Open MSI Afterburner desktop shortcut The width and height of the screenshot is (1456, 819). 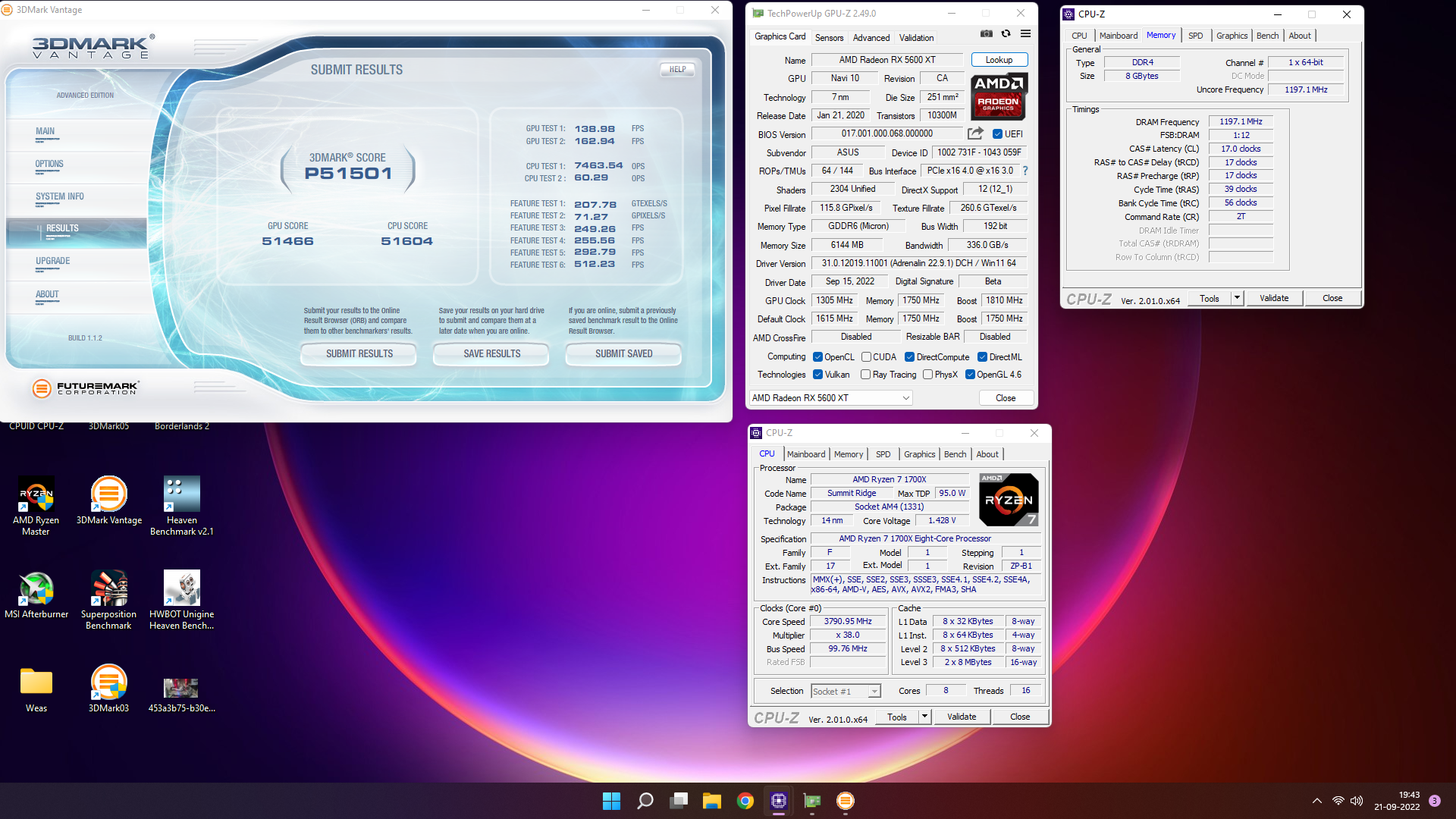36,595
